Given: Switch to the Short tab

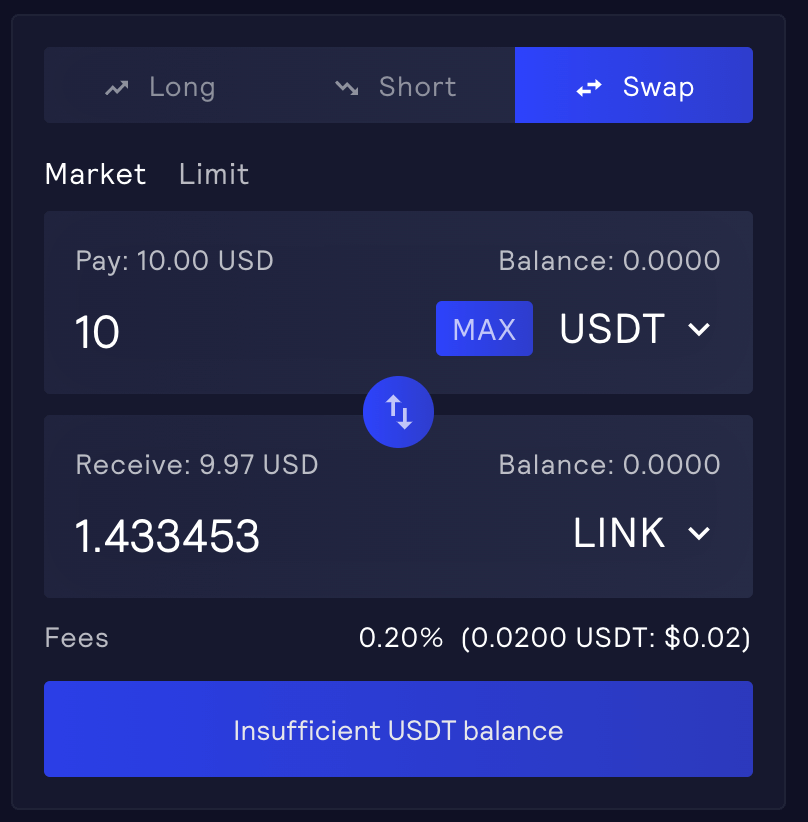Looking at the screenshot, I should [x=397, y=86].
